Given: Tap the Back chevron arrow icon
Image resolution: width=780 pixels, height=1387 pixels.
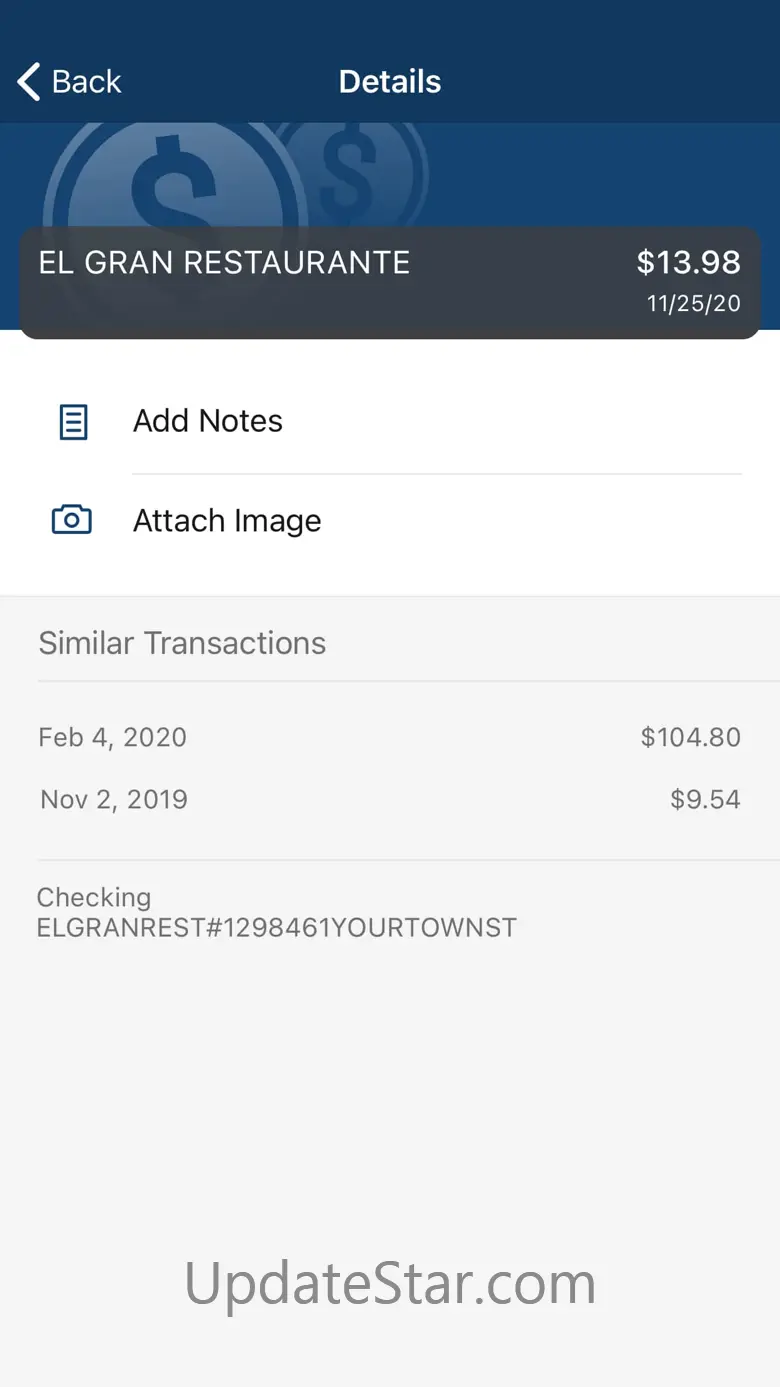Looking at the screenshot, I should point(30,82).
